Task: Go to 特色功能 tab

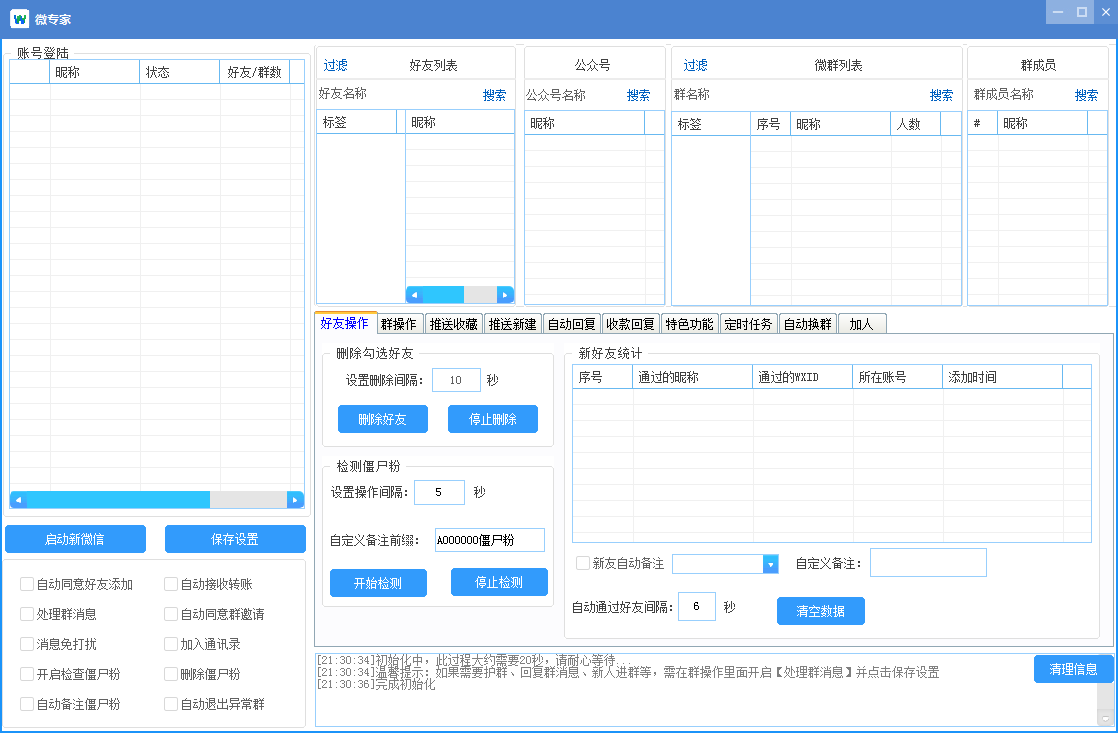Action: click(689, 324)
